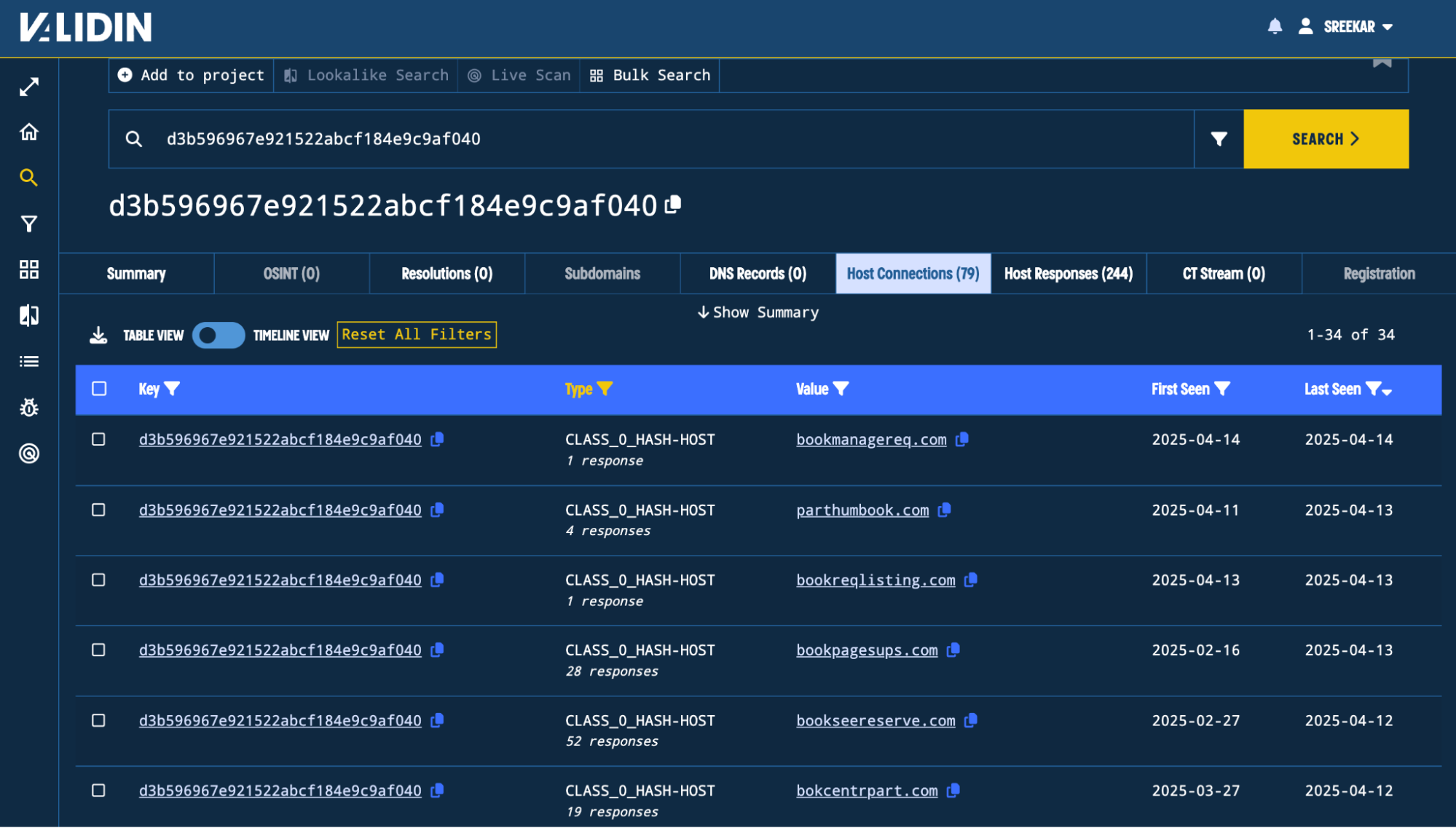Open the parthumbook.com link
Image resolution: width=1456 pixels, height=828 pixels.
(x=862, y=510)
